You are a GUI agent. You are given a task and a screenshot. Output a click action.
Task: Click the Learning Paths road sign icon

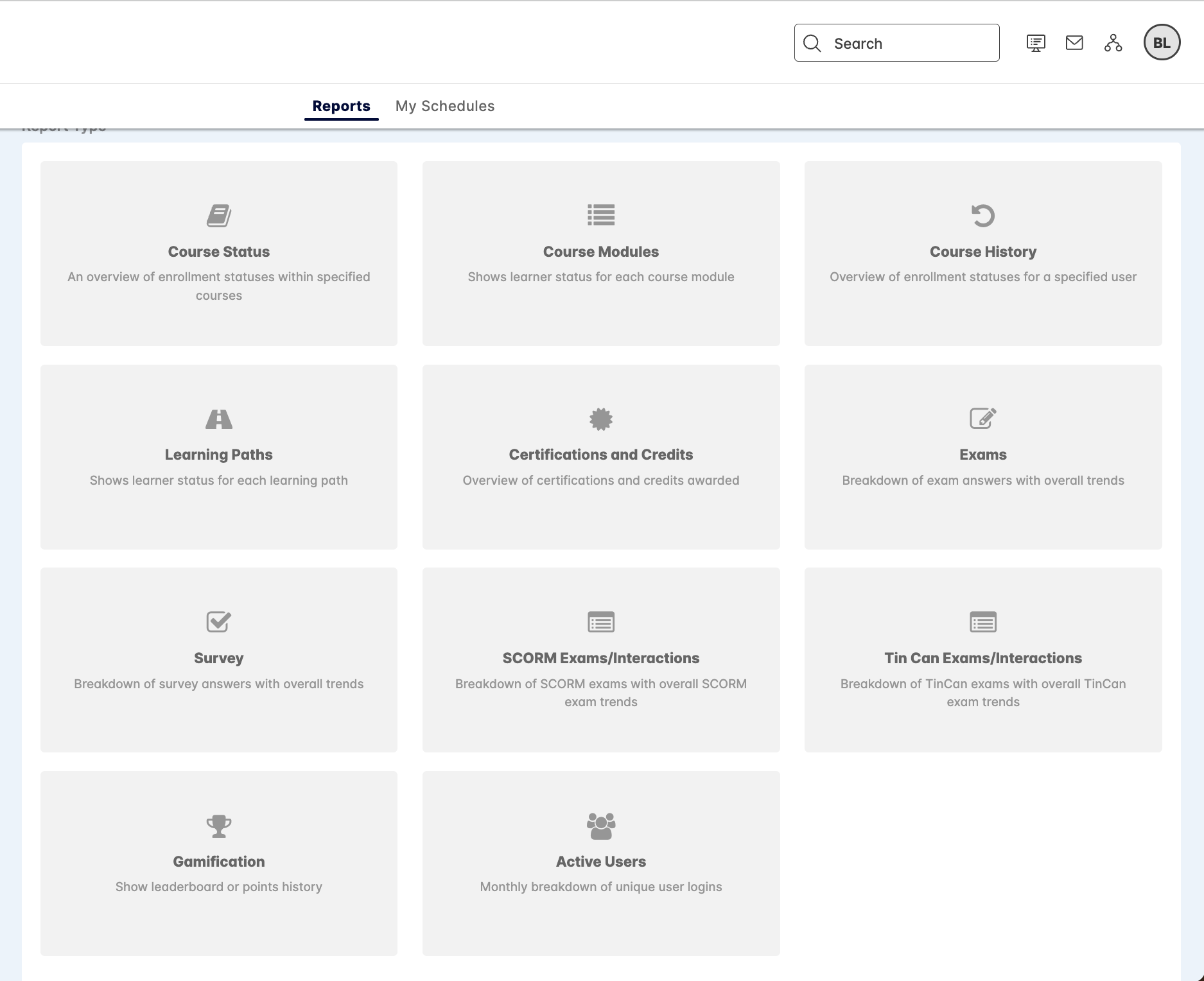coord(218,419)
